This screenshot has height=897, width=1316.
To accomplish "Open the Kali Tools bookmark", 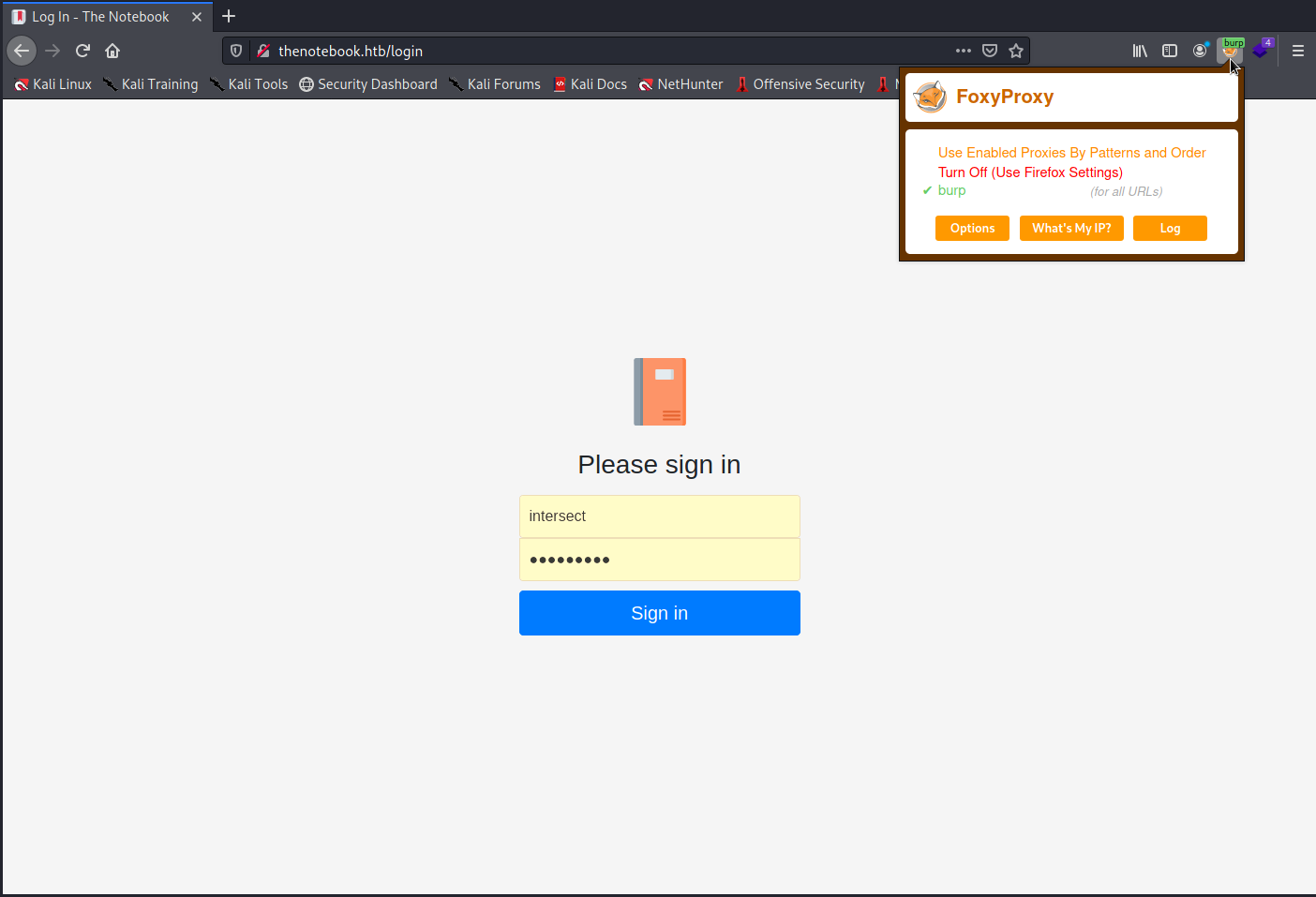I will [x=249, y=84].
